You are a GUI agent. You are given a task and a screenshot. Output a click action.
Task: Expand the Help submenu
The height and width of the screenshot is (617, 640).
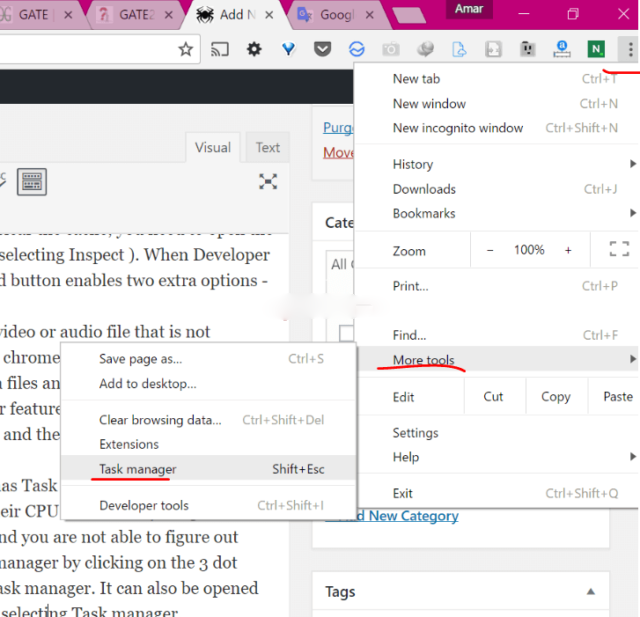[x=496, y=457]
